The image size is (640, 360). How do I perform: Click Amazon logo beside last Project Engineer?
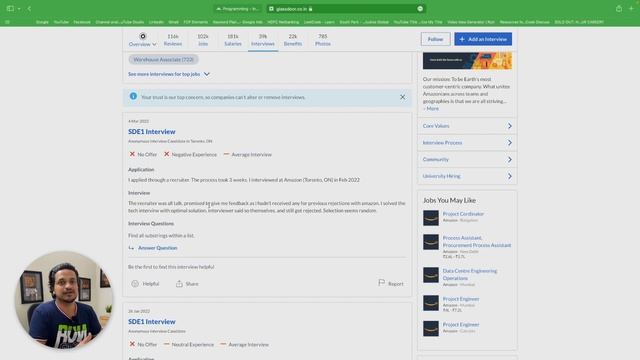click(x=431, y=329)
